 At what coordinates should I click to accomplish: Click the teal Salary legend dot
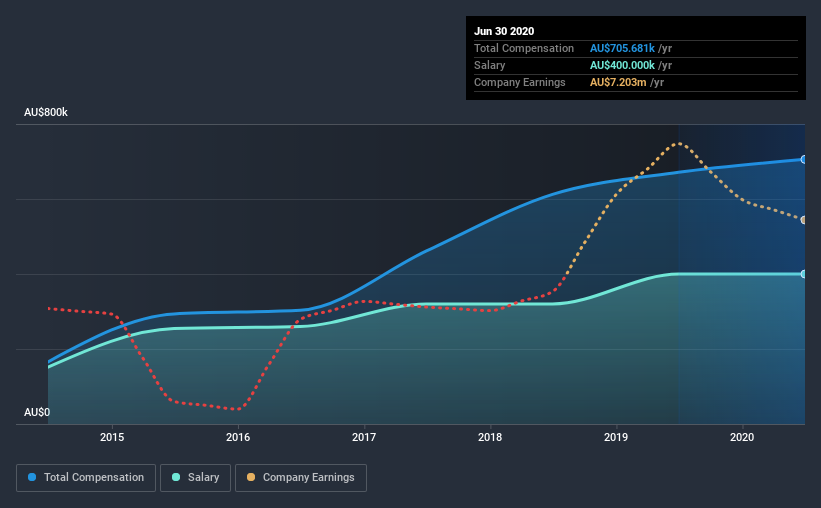[176, 477]
